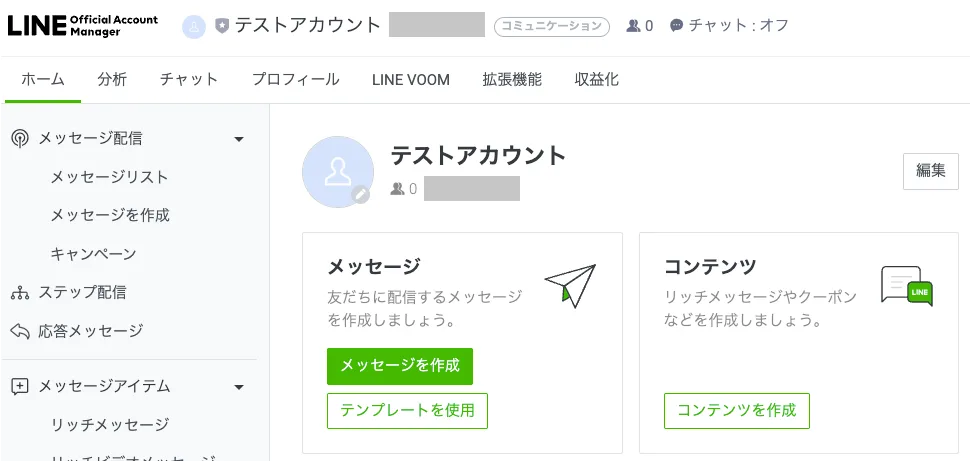The image size is (970, 461).
Task: Click the paper airplane message icon
Action: click(570, 285)
